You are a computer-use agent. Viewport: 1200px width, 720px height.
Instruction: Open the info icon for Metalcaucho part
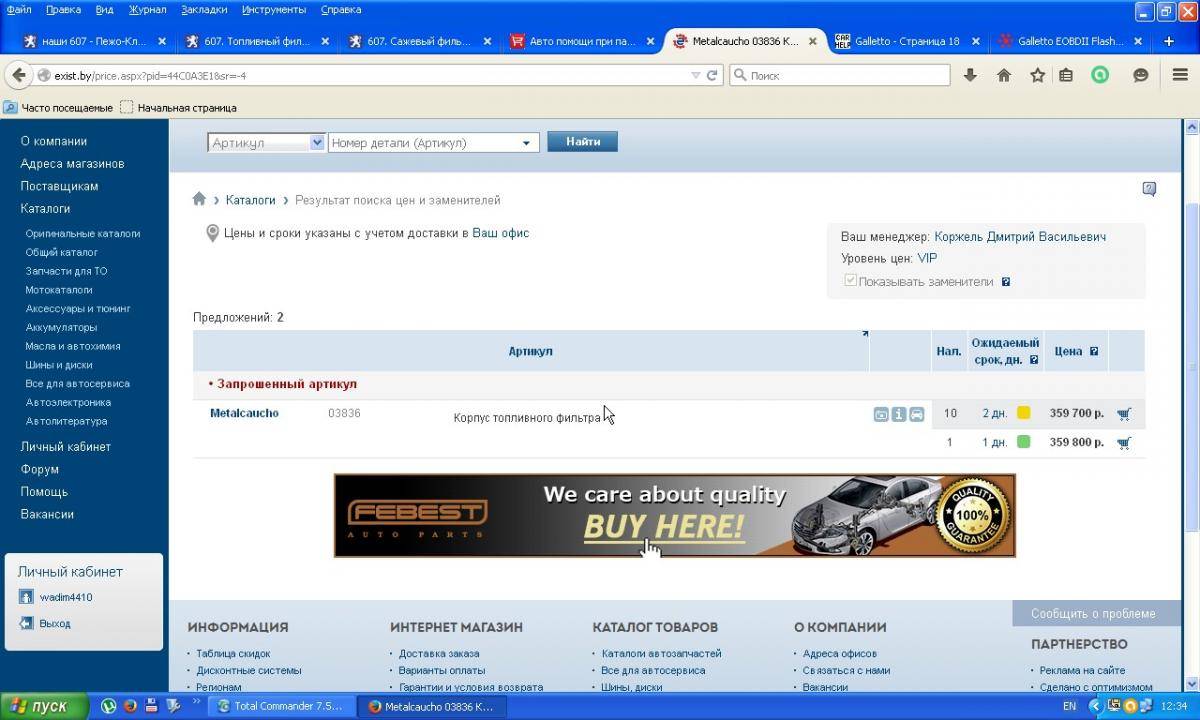pyautogui.click(x=899, y=414)
